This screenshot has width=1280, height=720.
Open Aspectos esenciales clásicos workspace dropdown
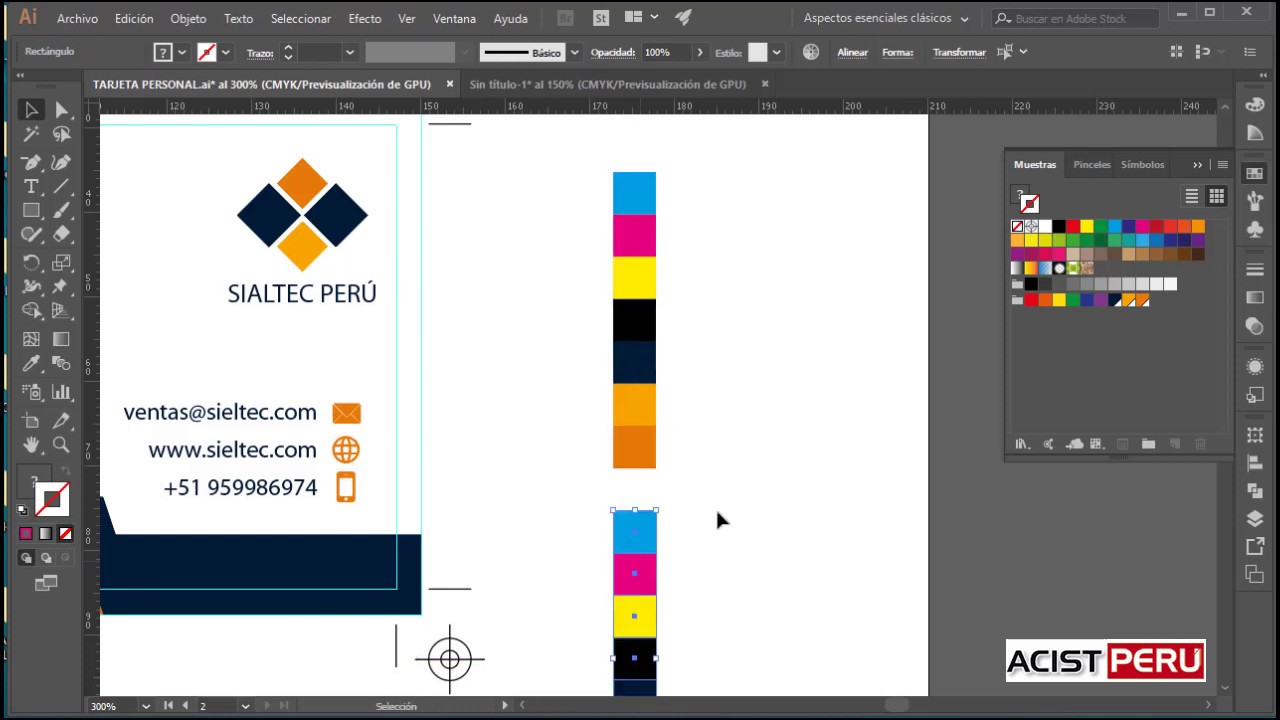tap(887, 18)
